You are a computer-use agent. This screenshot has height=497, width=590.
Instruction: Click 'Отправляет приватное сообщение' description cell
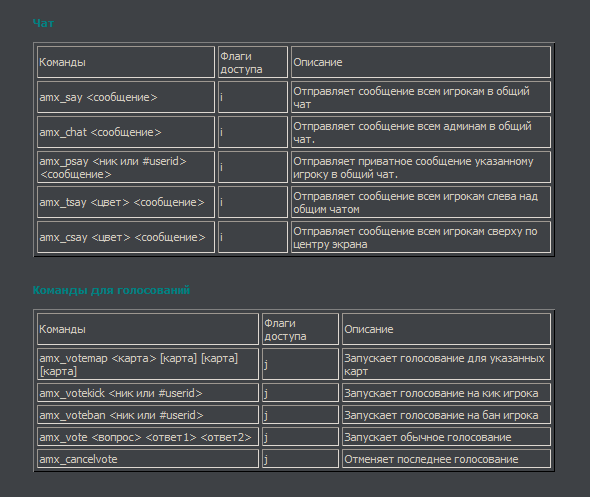click(421, 167)
